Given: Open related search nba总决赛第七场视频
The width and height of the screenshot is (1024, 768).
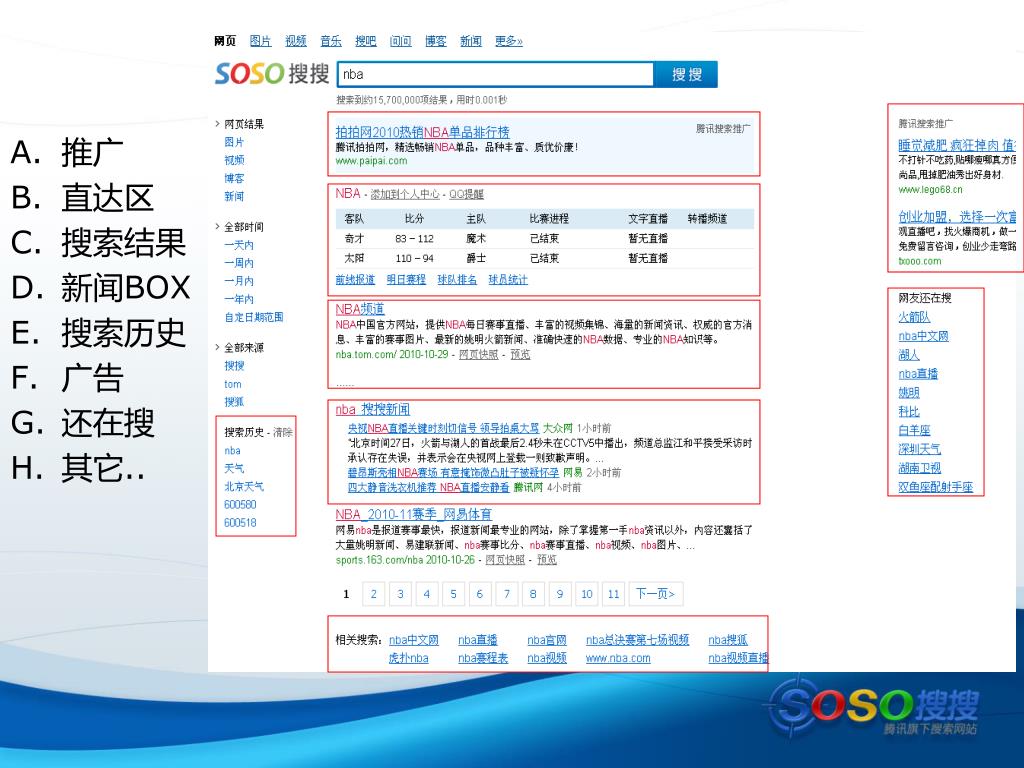Looking at the screenshot, I should 637,640.
